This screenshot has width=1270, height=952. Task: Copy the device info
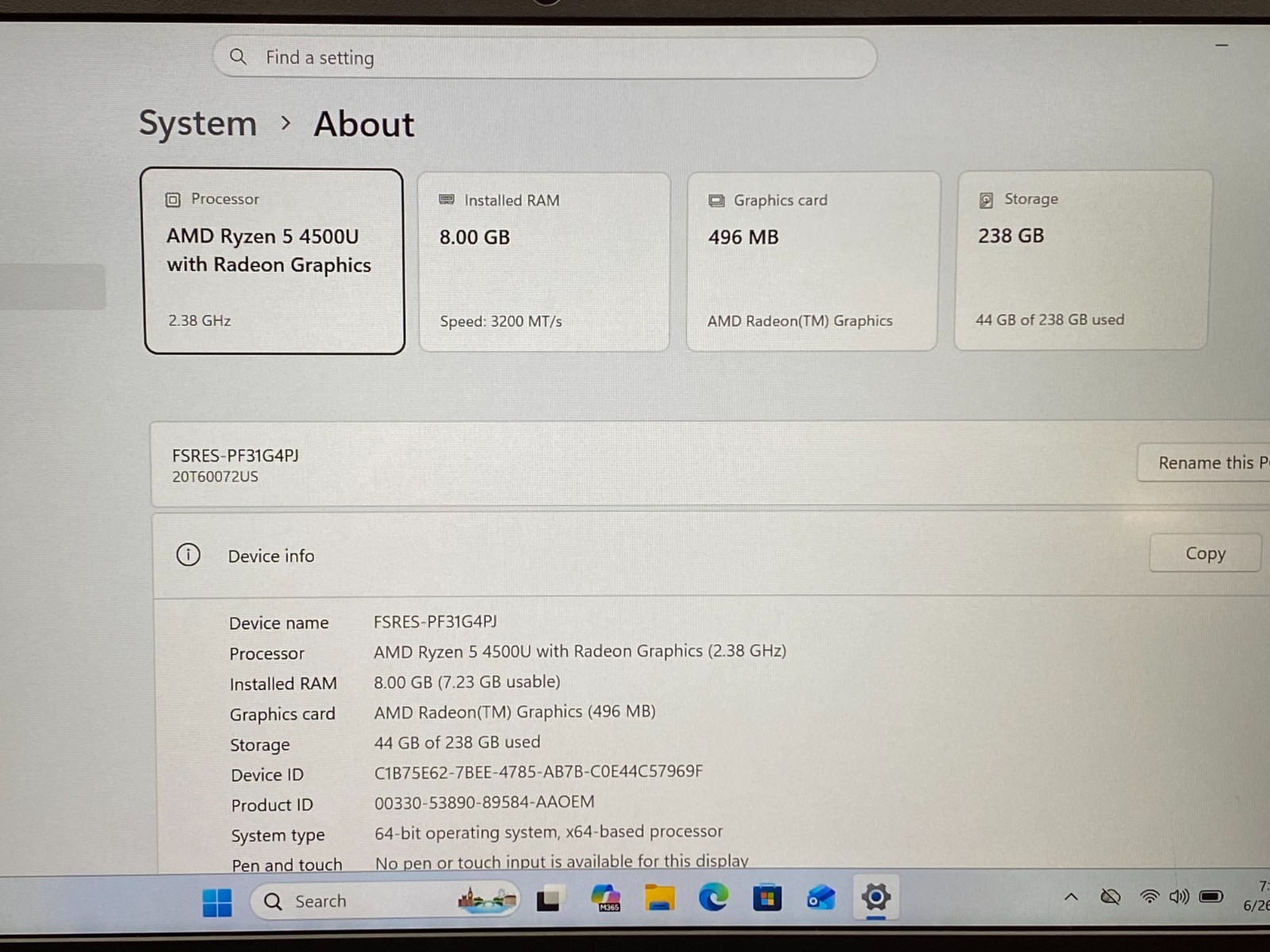pyautogui.click(x=1205, y=553)
